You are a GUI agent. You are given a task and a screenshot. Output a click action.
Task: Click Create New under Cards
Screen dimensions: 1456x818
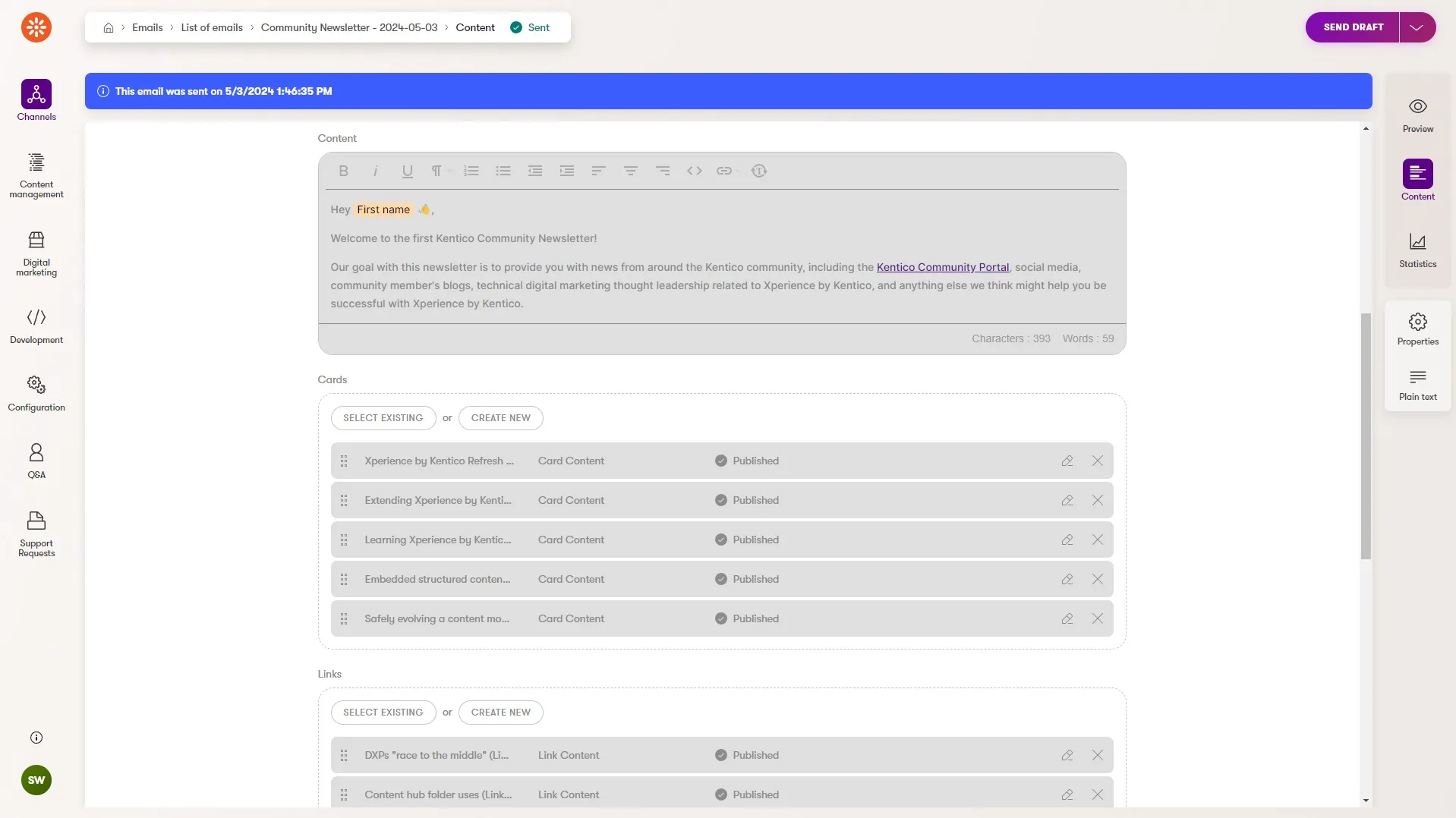501,418
